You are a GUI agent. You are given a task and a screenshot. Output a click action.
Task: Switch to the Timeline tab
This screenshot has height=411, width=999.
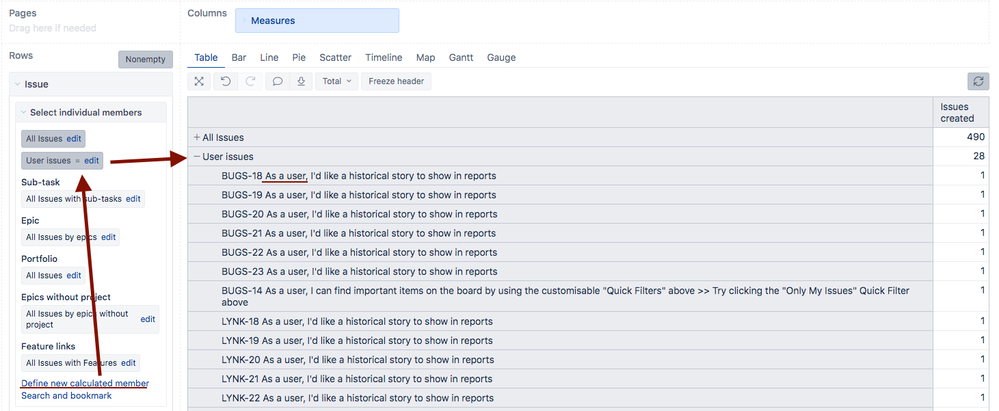point(384,57)
